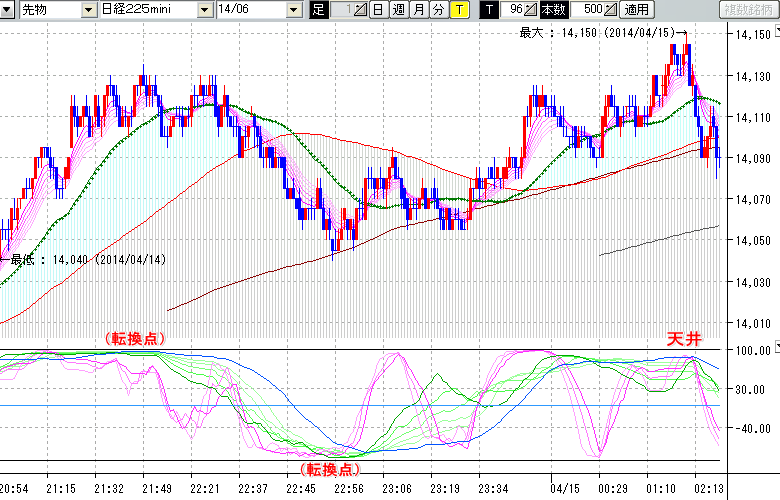Click the 複数銘柄 multiple symbols button
Image resolution: width=780 pixels, height=500 pixels.
pos(748,10)
